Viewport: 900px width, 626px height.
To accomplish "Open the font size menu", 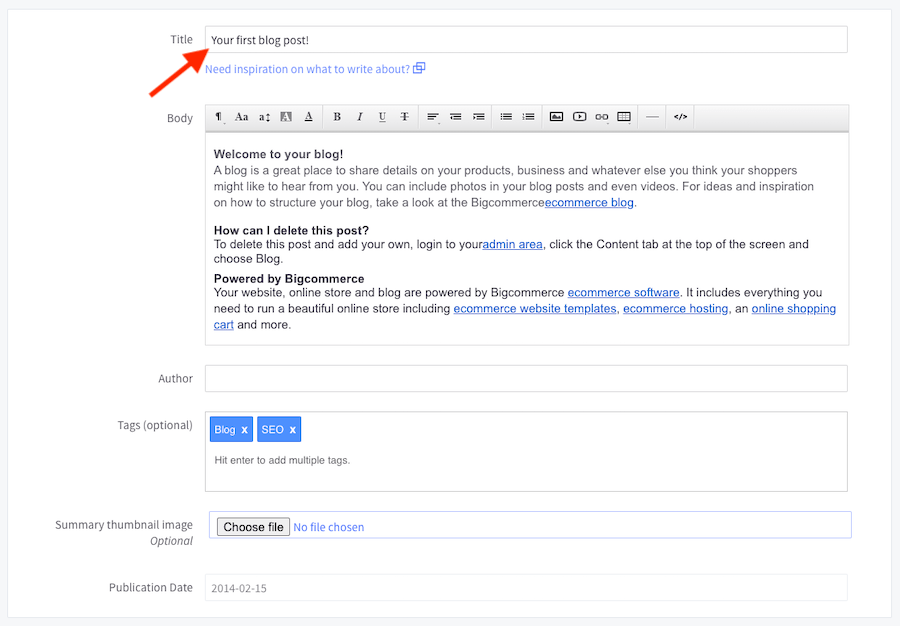I will click(264, 117).
